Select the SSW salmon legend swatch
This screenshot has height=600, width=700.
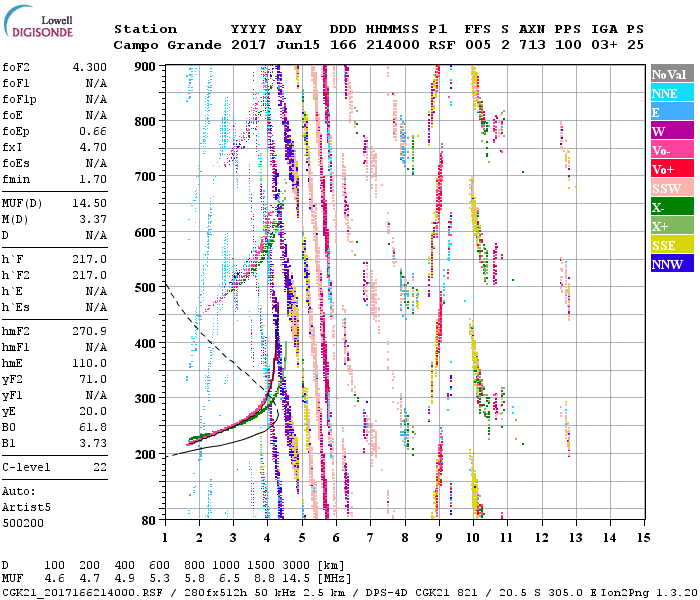[672, 188]
